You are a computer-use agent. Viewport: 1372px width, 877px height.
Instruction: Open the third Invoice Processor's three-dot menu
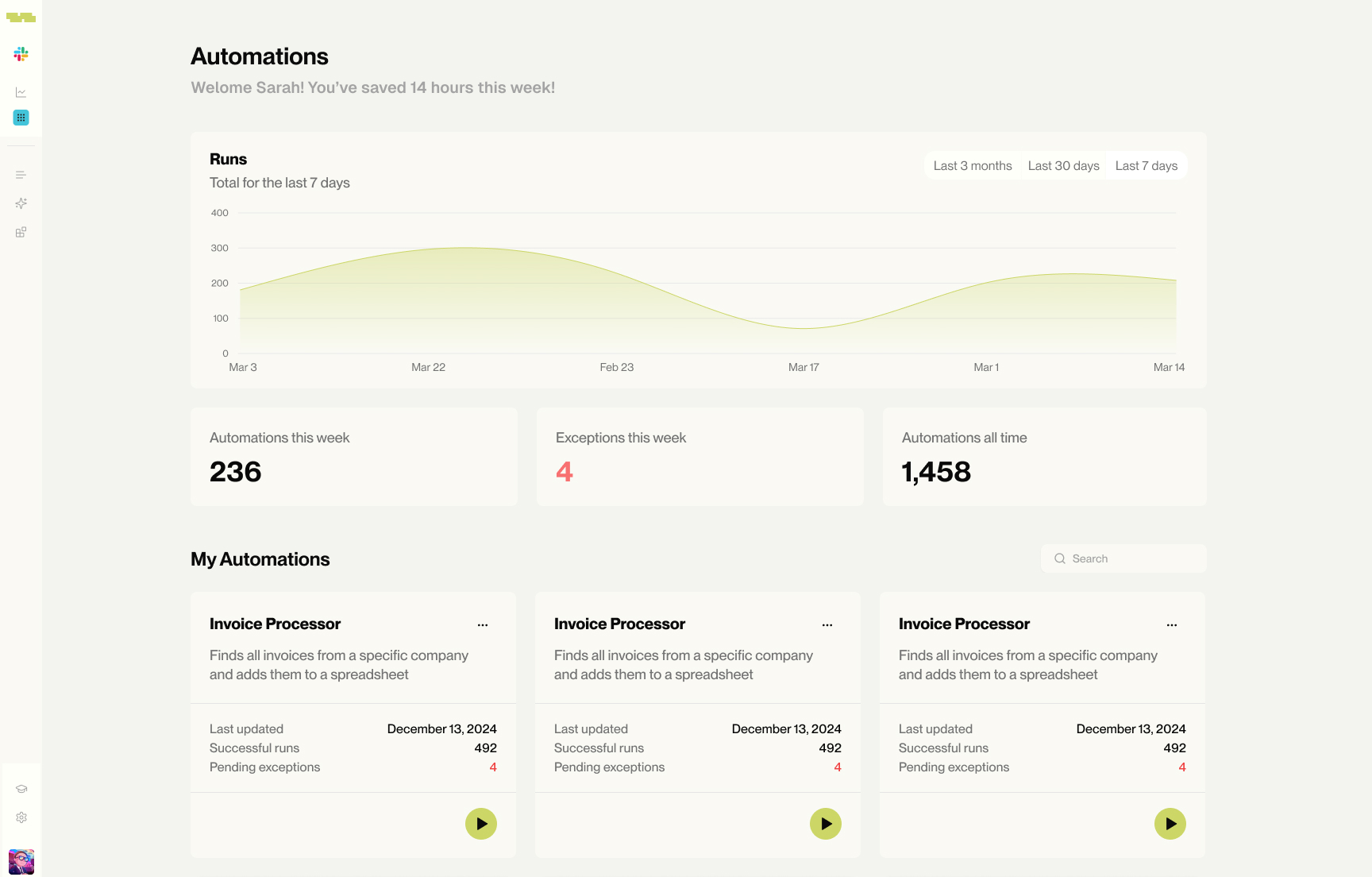[1172, 625]
